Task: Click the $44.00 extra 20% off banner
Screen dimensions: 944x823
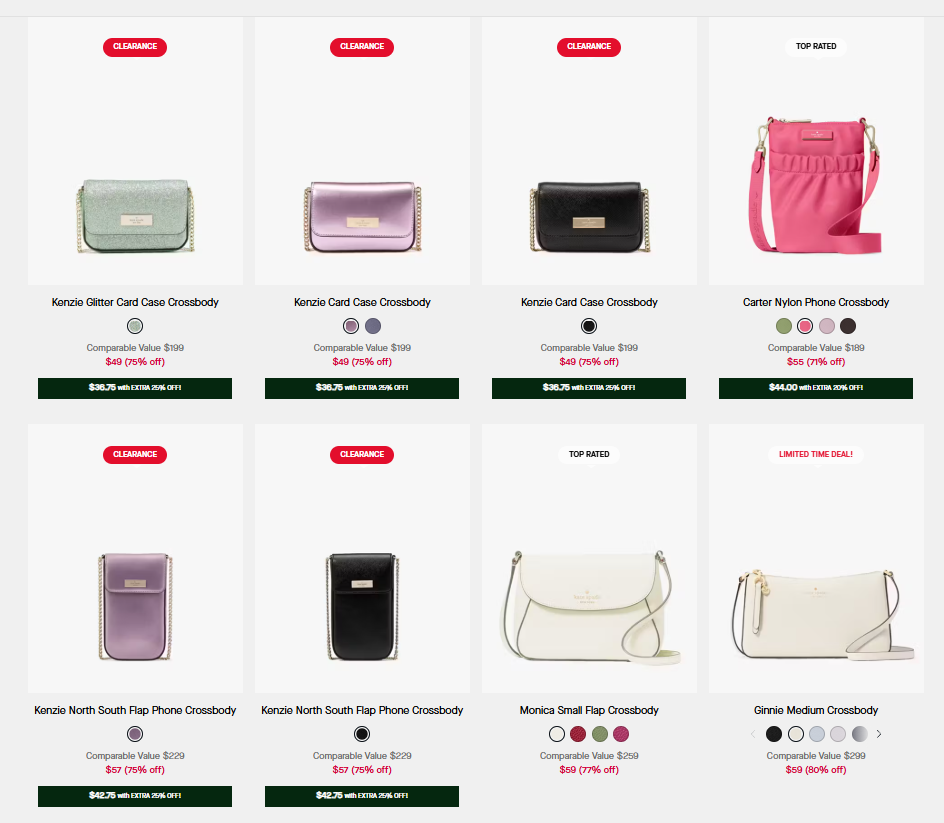Action: click(816, 388)
